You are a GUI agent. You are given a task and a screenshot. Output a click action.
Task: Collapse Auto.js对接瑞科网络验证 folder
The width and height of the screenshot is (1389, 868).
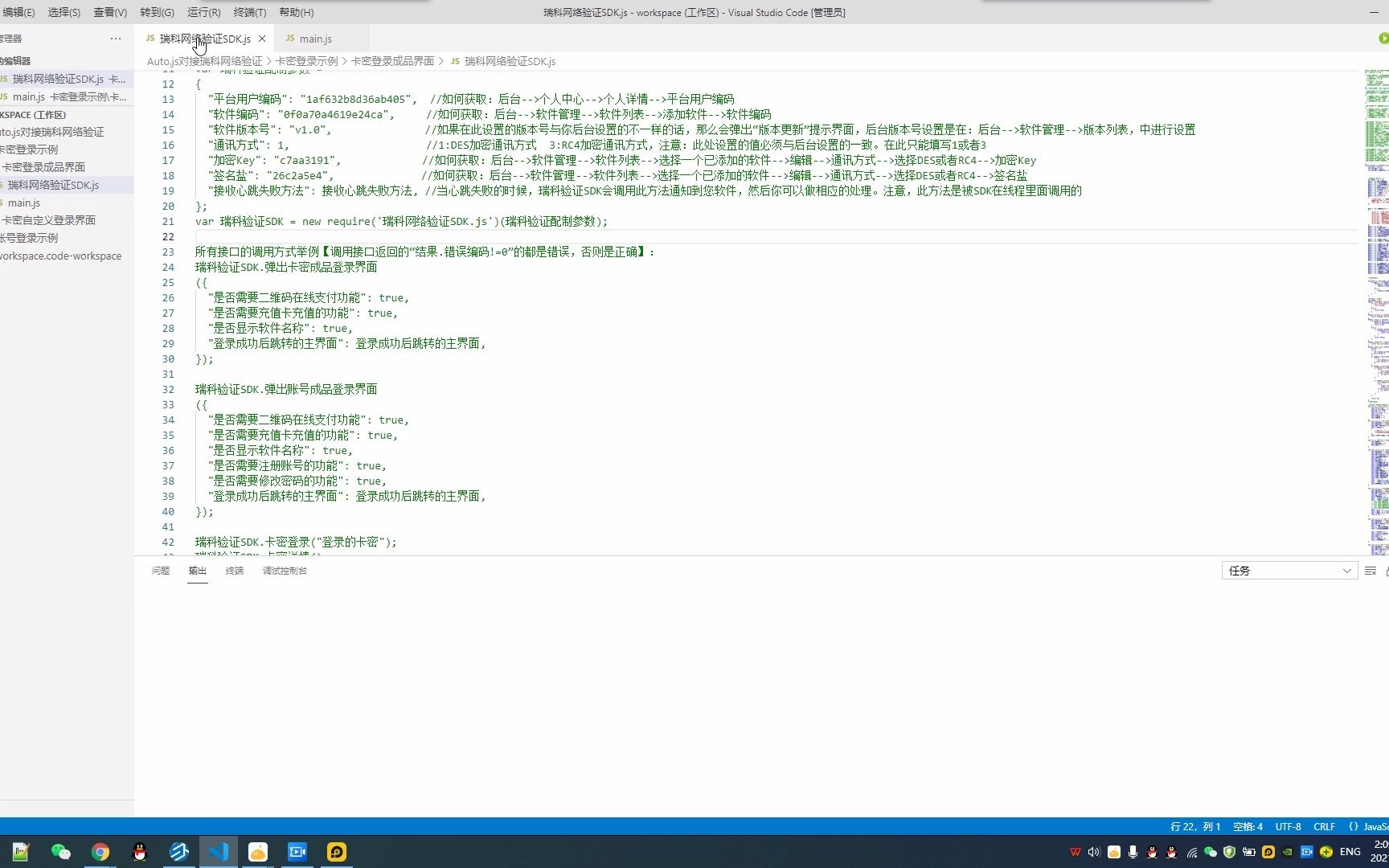[x=67, y=132]
